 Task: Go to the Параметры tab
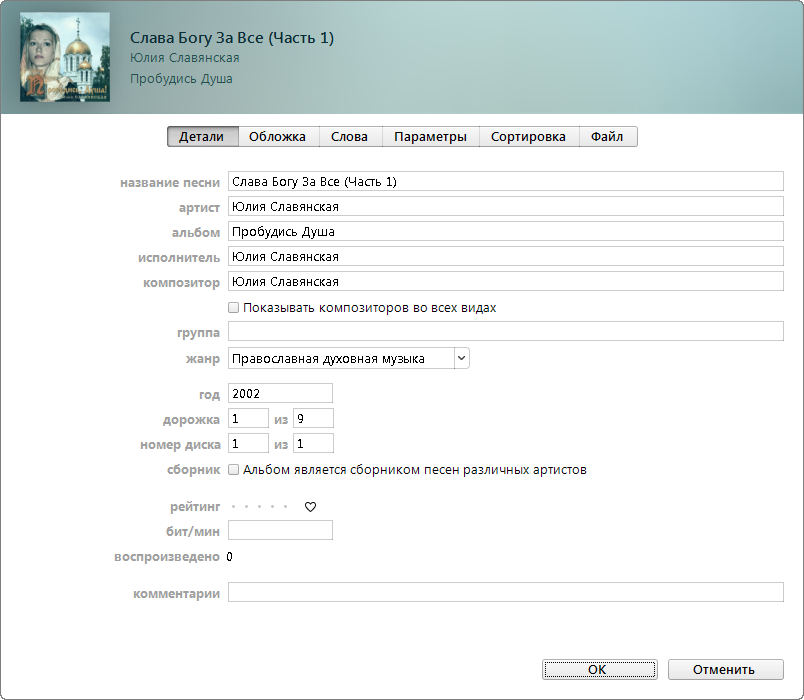(x=430, y=137)
